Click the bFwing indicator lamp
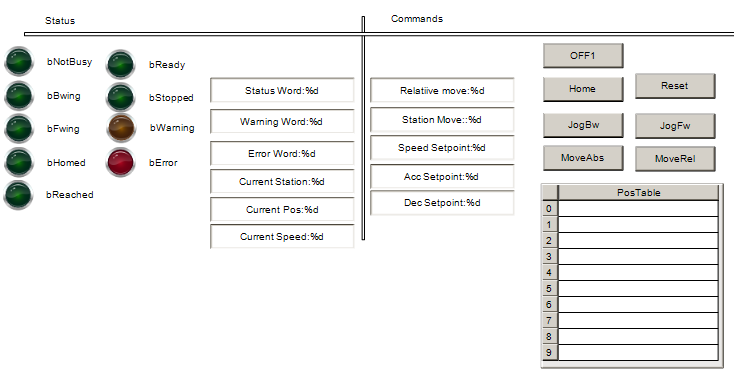The height and width of the screenshot is (378, 734). pos(19,128)
